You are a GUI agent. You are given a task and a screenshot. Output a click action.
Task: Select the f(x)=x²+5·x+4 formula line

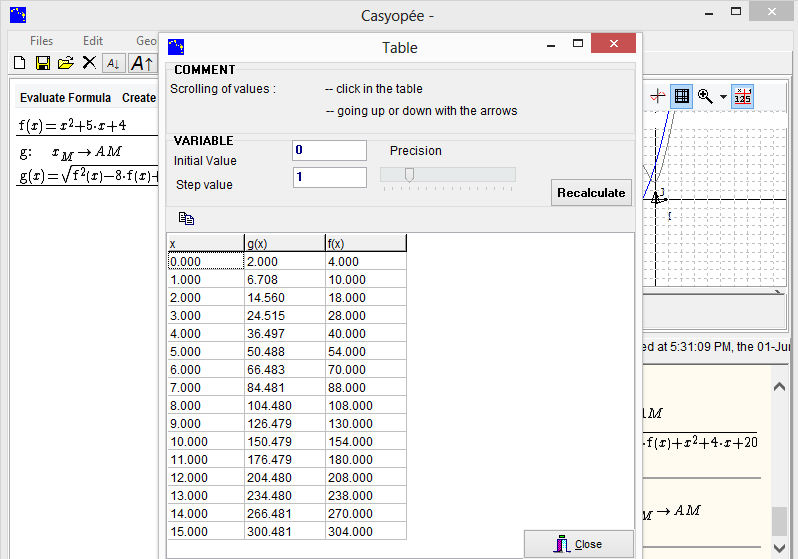tap(72, 125)
